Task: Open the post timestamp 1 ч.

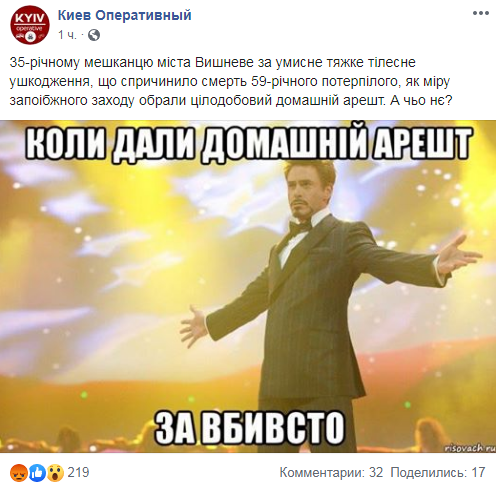Action: pyautogui.click(x=67, y=35)
